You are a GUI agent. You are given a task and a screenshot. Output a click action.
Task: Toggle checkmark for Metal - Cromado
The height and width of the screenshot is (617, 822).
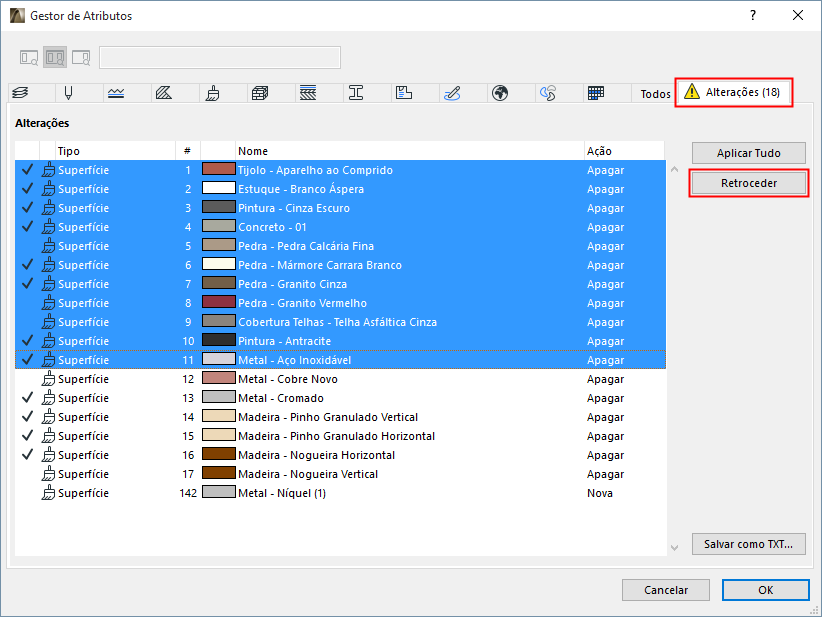point(27,398)
